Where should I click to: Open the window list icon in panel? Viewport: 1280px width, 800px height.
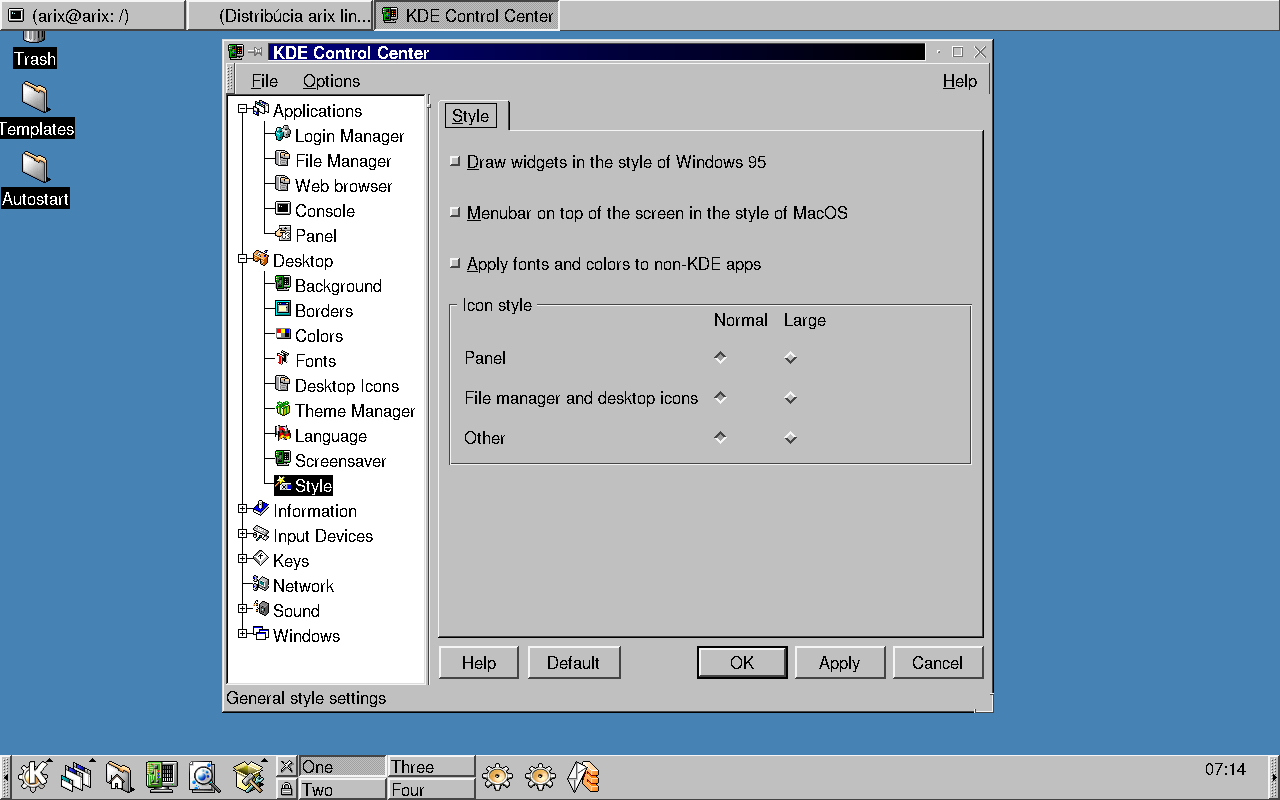pos(77,776)
